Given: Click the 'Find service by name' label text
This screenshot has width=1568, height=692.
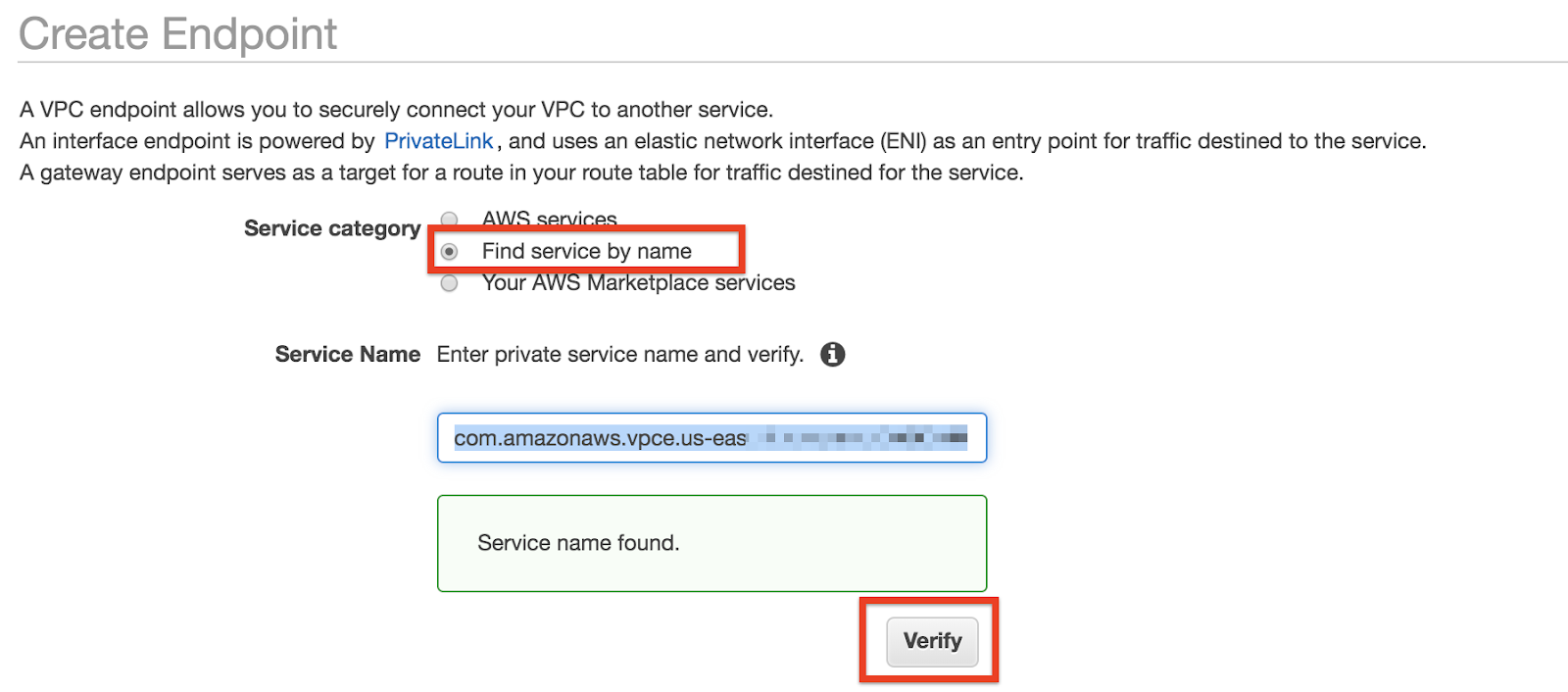Looking at the screenshot, I should click(x=587, y=252).
